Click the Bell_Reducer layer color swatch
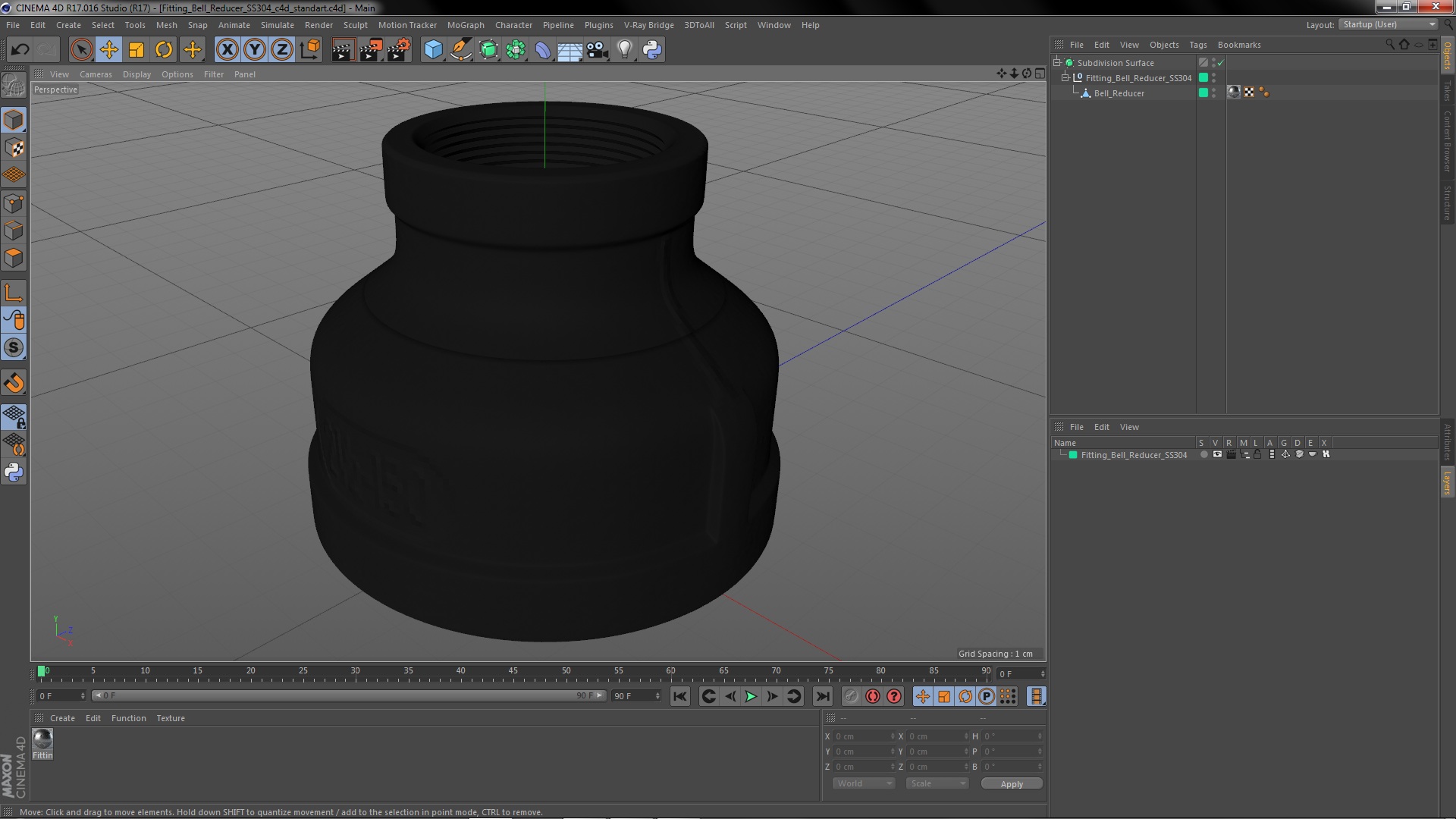This screenshot has height=819, width=1456. [1203, 93]
